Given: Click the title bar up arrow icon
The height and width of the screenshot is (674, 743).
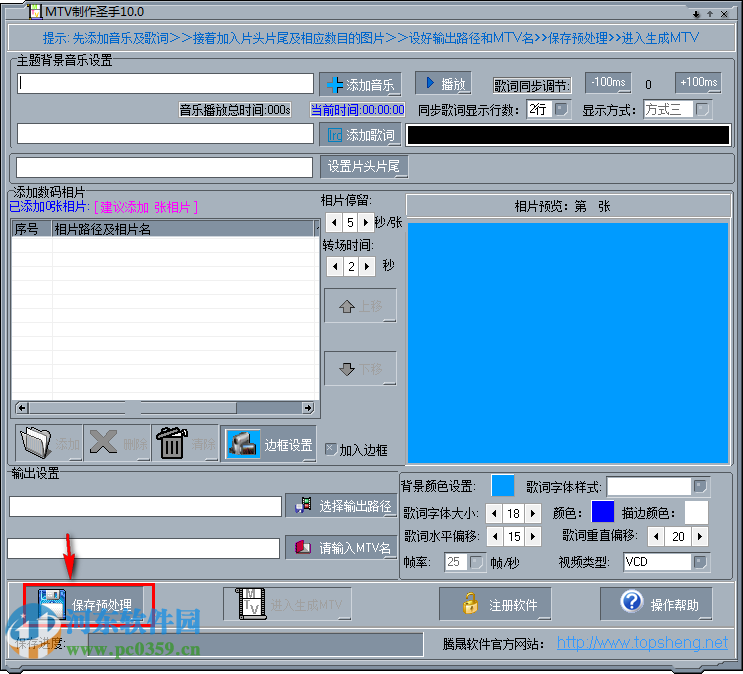Looking at the screenshot, I should [710, 14].
